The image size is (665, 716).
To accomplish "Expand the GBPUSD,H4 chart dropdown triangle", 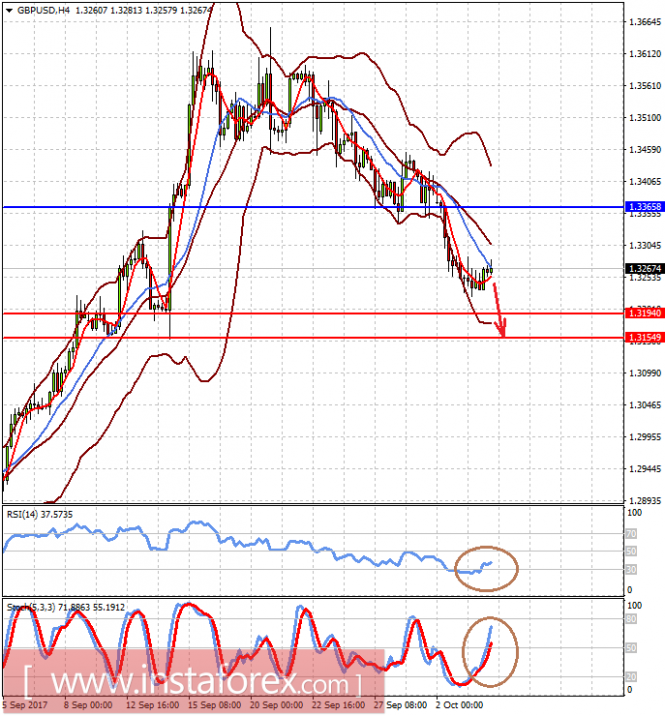I will (9, 10).
